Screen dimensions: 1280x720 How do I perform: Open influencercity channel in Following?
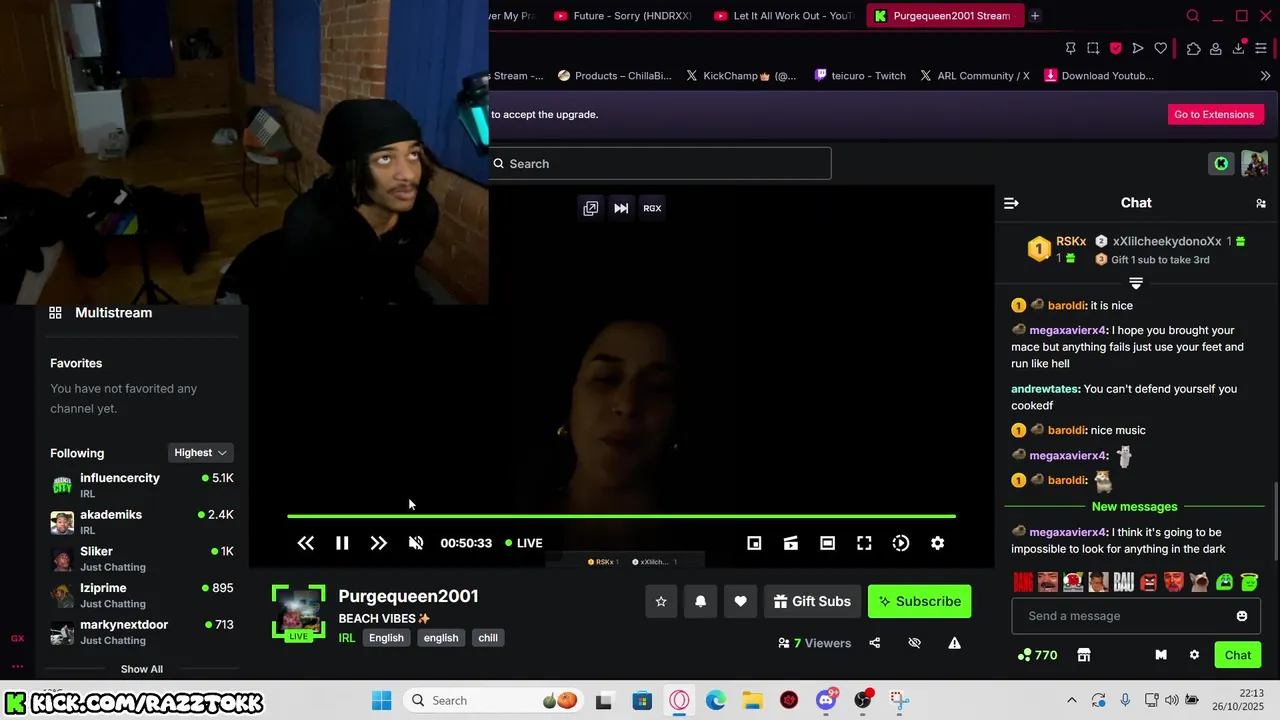coord(142,485)
